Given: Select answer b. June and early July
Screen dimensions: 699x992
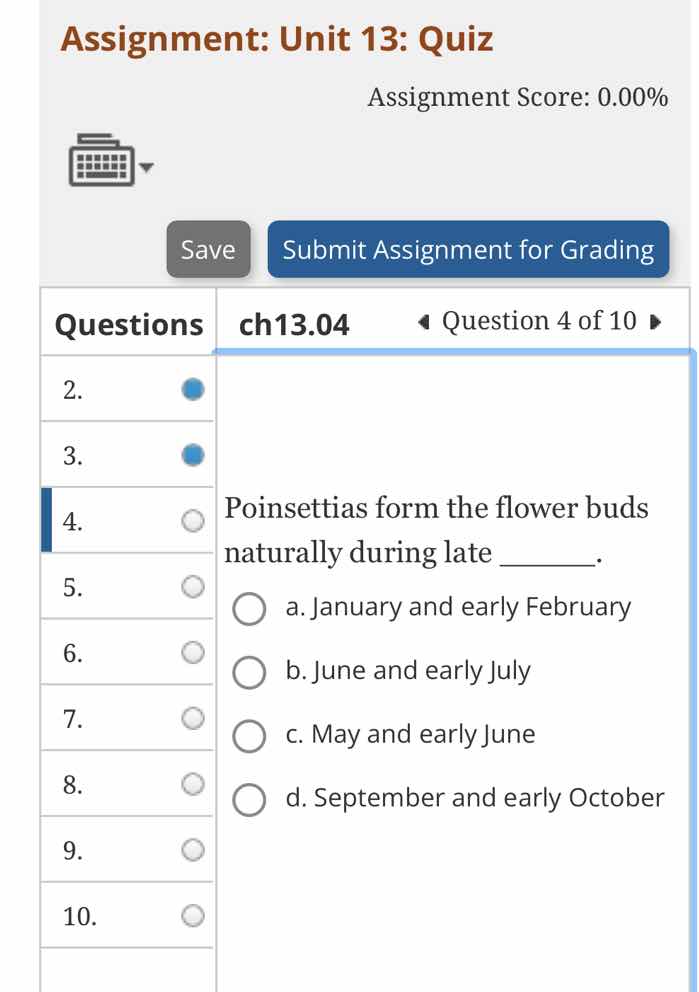Looking at the screenshot, I should click(x=249, y=672).
